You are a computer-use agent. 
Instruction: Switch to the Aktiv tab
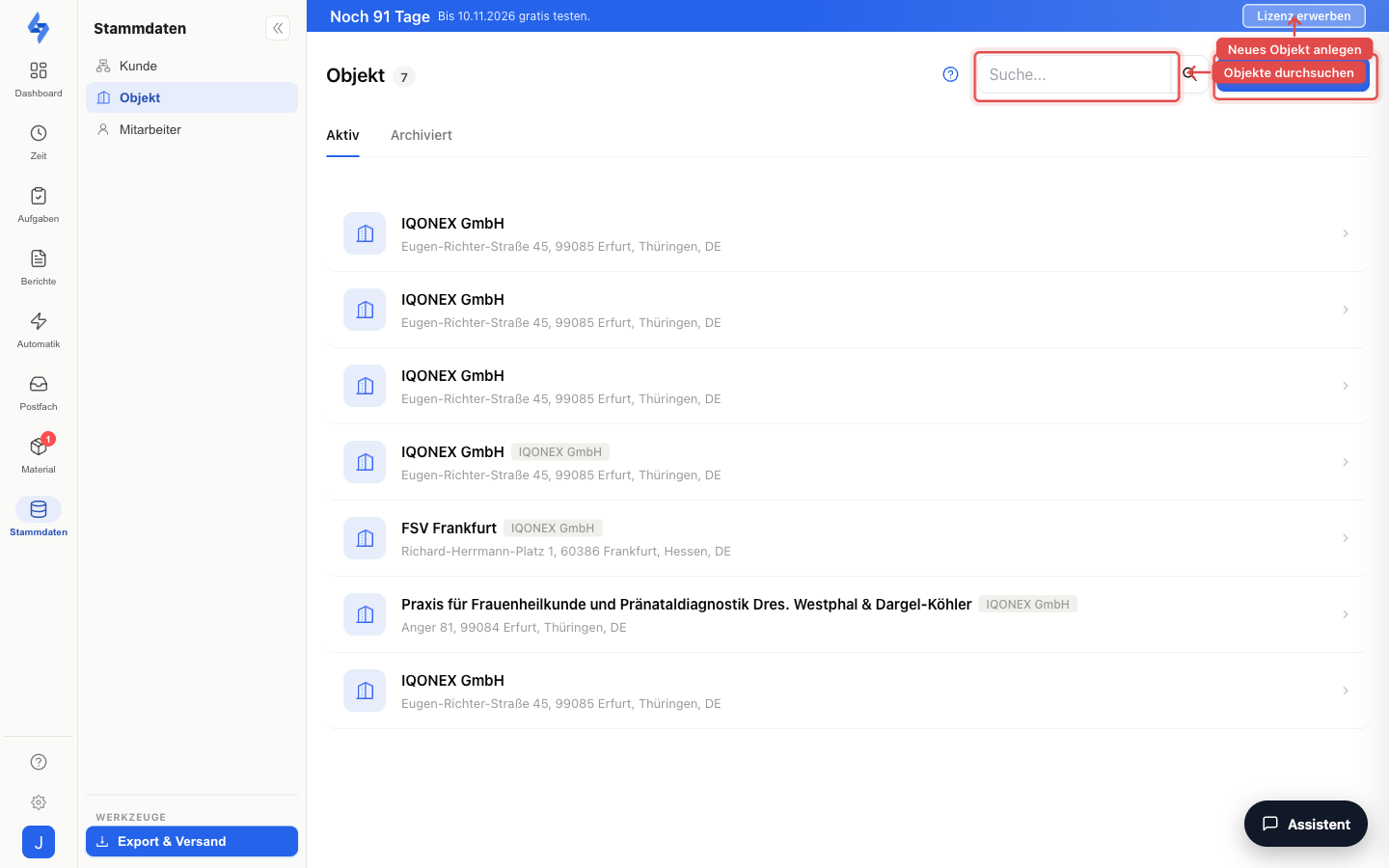pyautogui.click(x=342, y=135)
